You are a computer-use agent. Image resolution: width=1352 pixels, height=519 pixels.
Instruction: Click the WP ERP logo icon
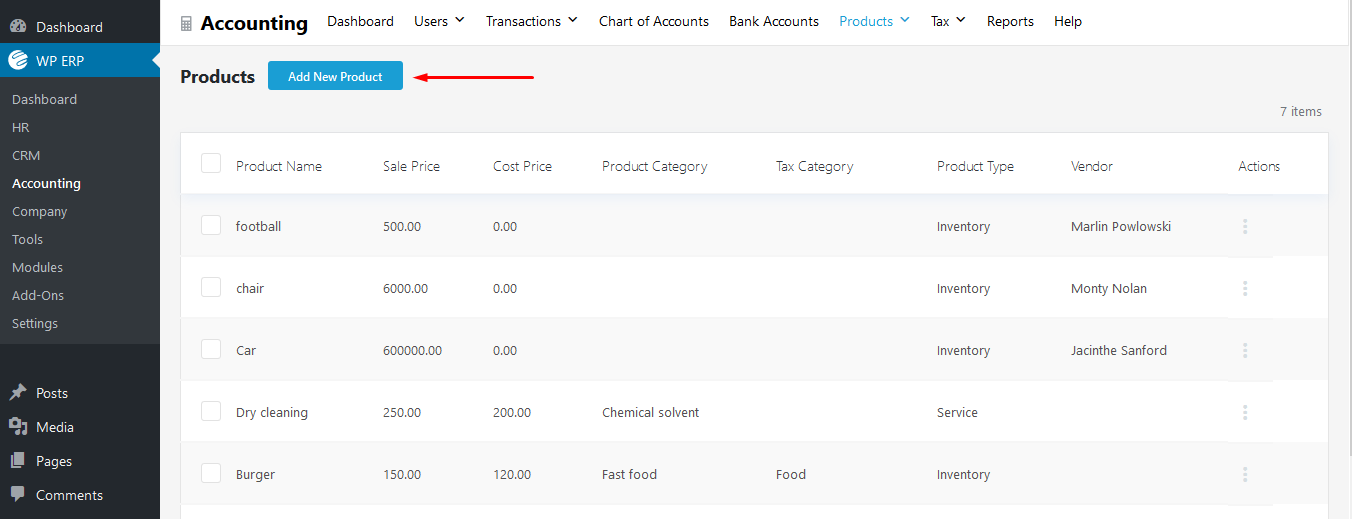[18, 61]
